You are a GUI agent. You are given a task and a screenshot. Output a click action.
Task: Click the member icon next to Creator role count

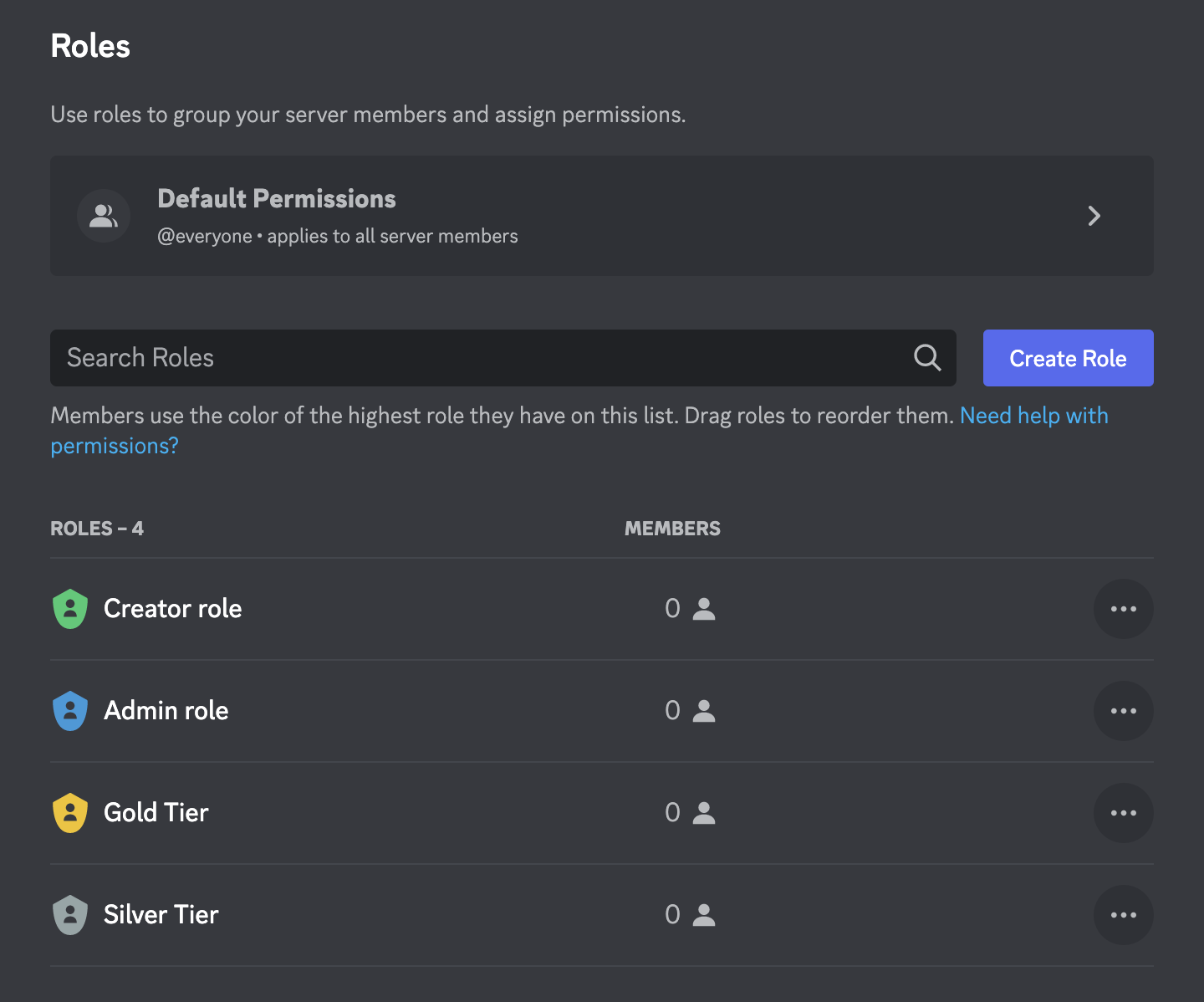point(703,609)
